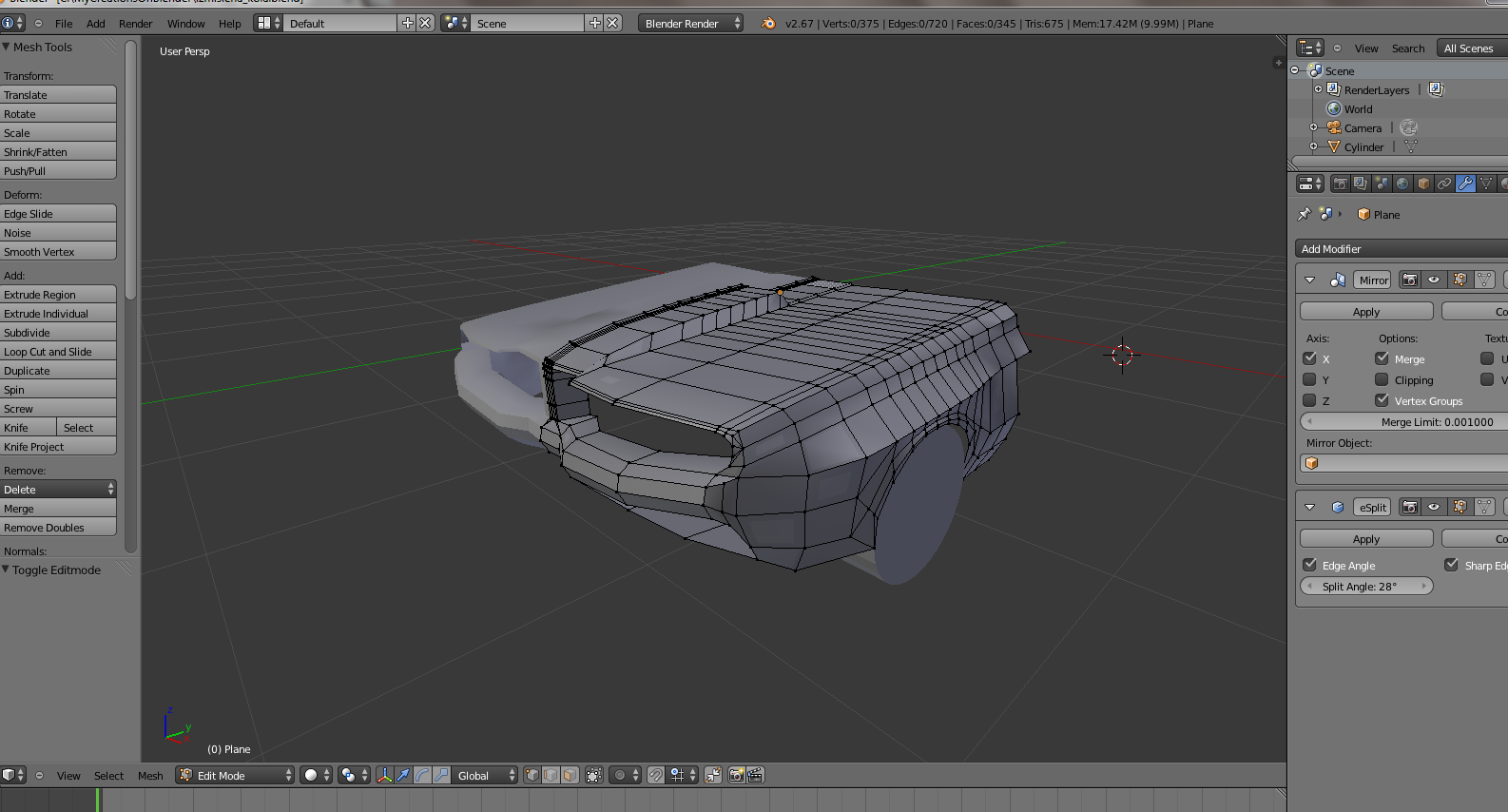Click the Cylinder mesh data icon in outliner

(x=1411, y=146)
